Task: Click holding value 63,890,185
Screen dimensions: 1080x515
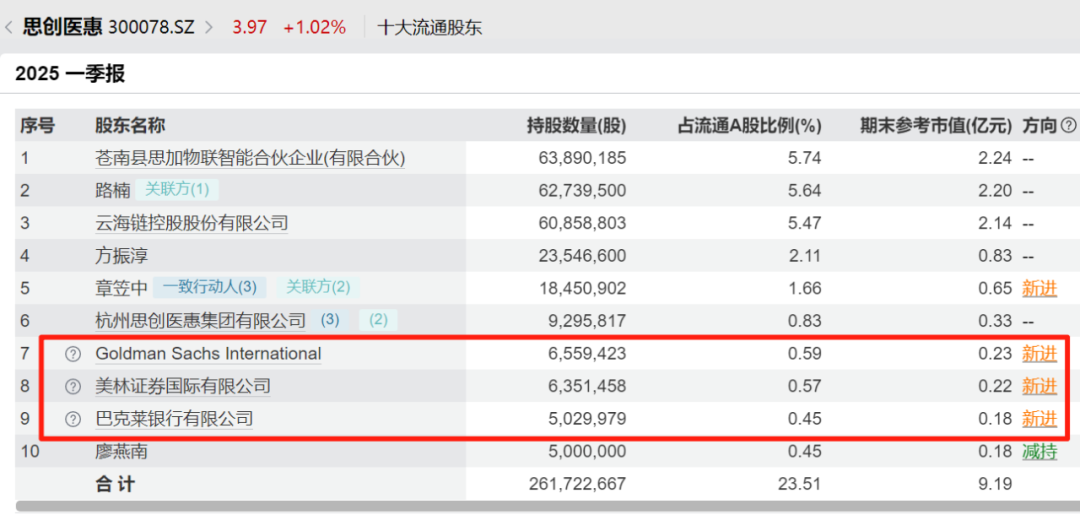Action: [583, 158]
